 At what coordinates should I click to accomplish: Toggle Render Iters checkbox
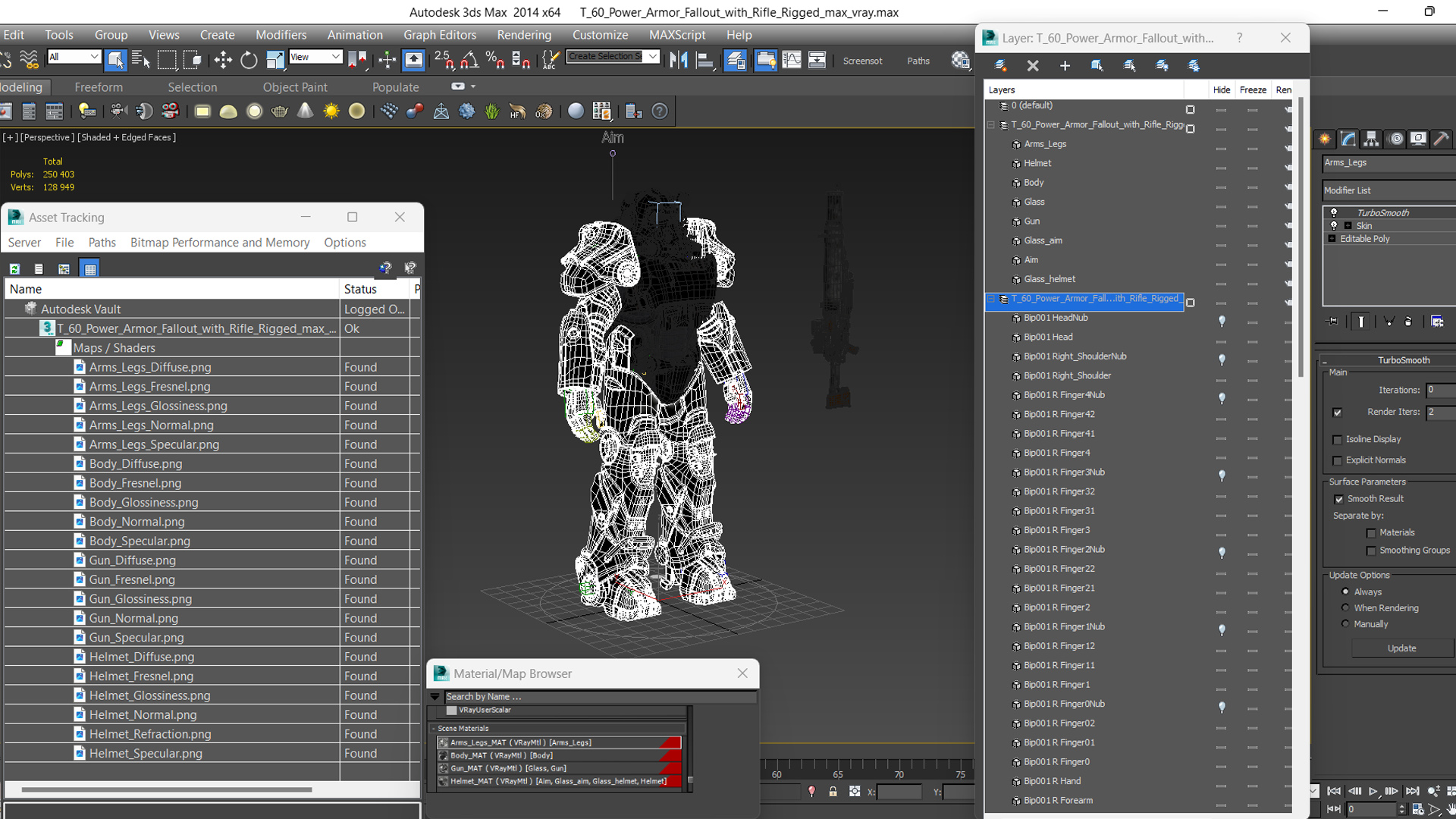click(x=1338, y=413)
